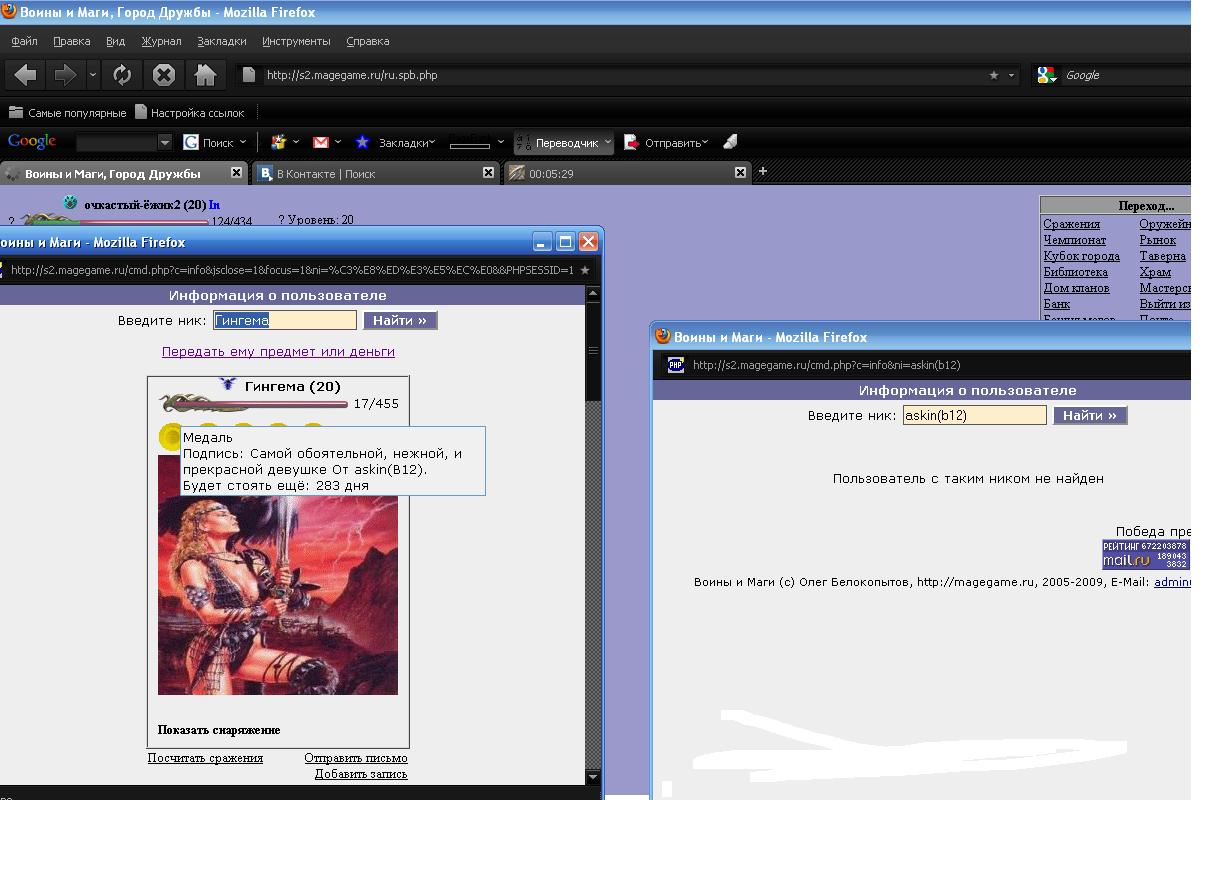1214x871 pixels.
Task: Open the Добавить запись link
Action: click(361, 774)
